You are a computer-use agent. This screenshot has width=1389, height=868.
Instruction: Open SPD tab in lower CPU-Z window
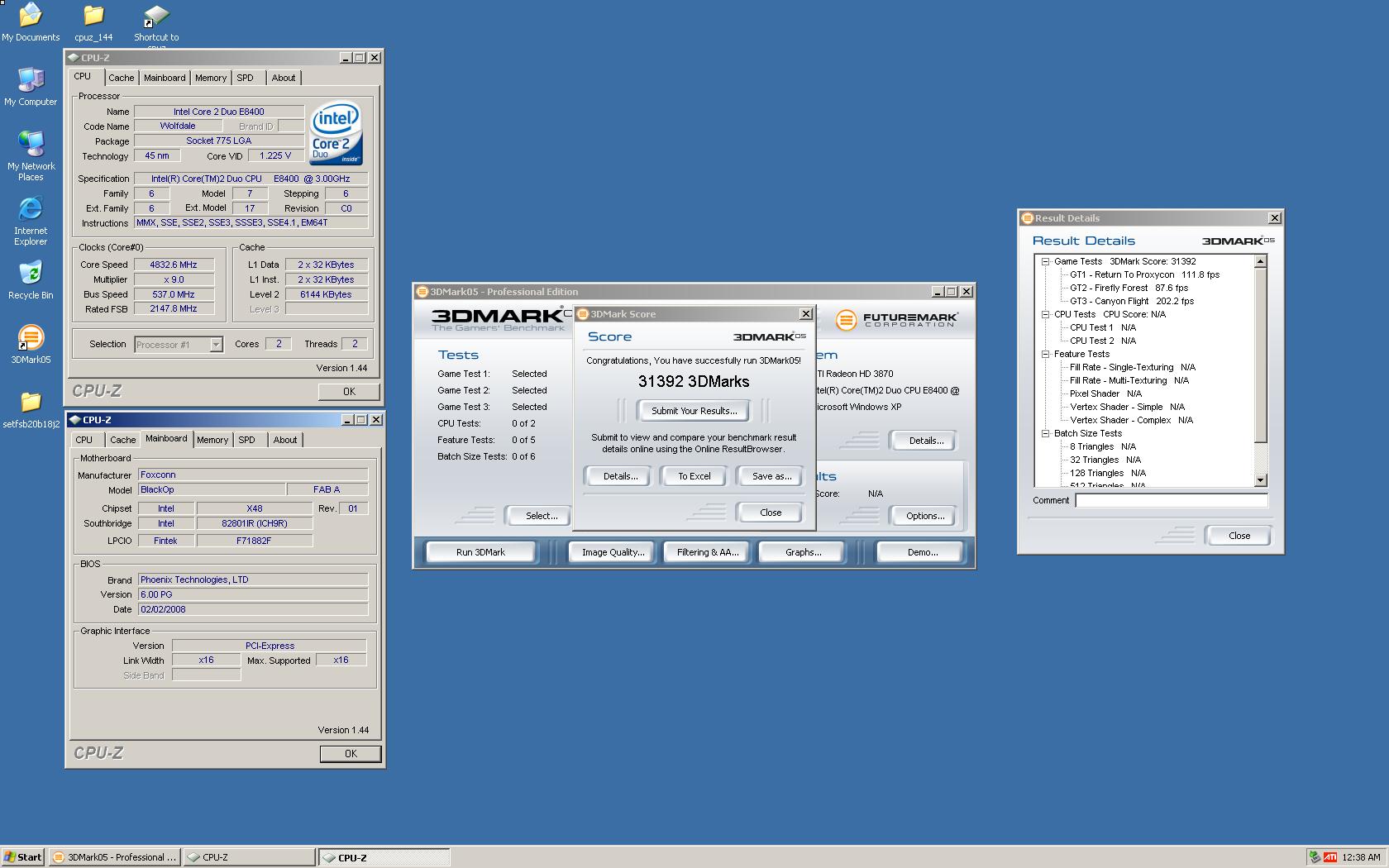247,440
